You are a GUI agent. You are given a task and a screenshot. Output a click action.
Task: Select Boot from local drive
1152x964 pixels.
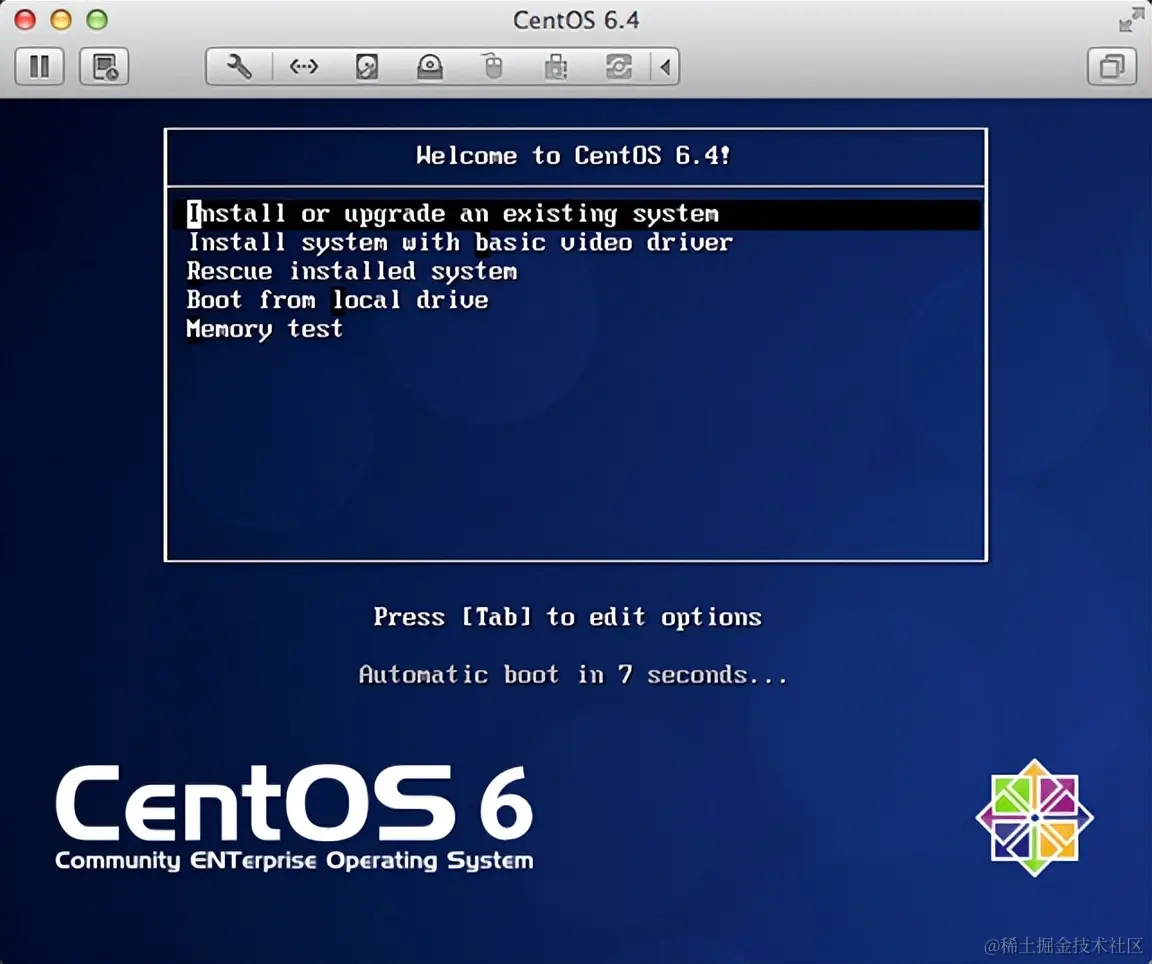tap(337, 300)
